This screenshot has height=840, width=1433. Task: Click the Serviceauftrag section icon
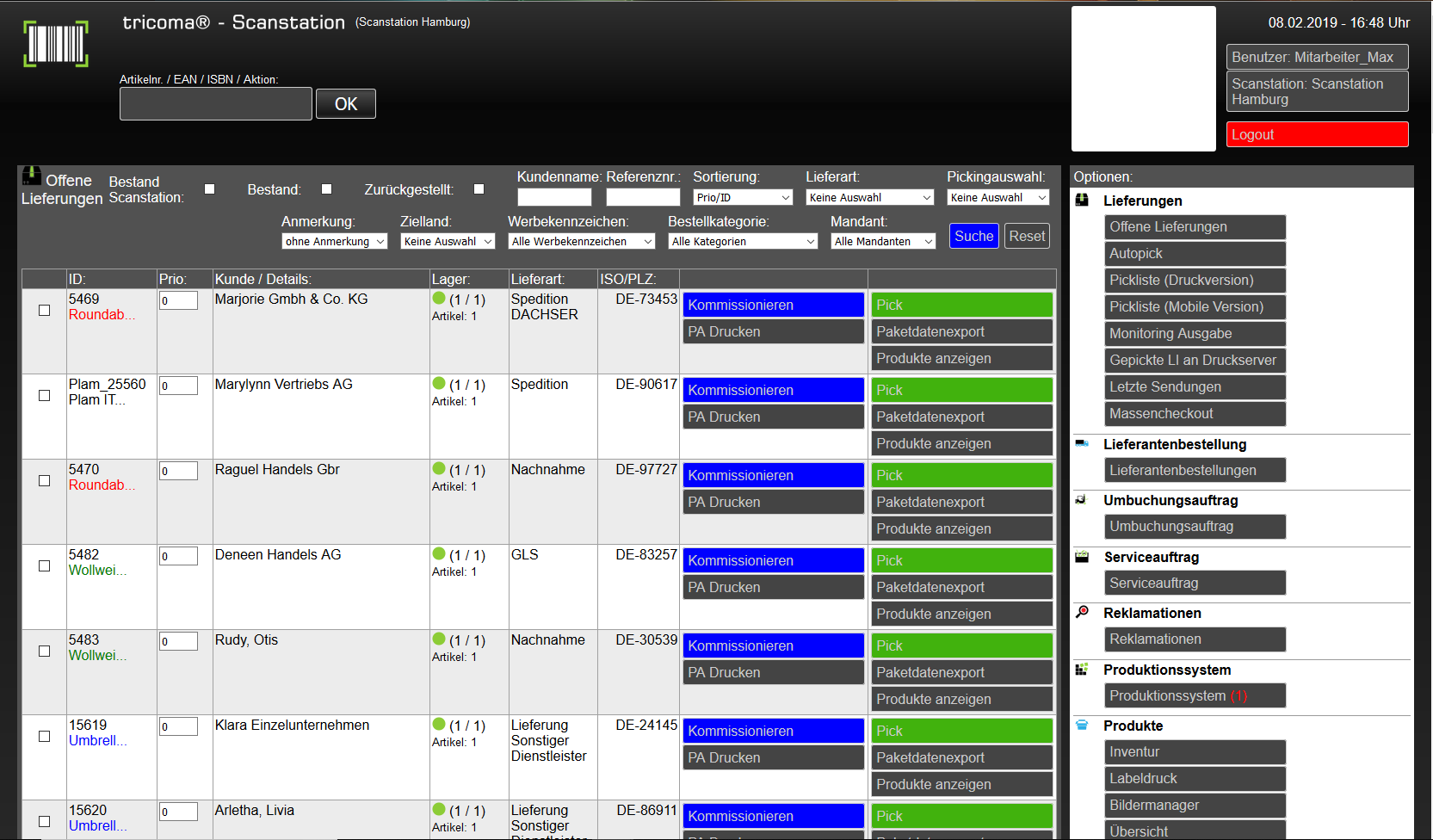pyautogui.click(x=1083, y=557)
